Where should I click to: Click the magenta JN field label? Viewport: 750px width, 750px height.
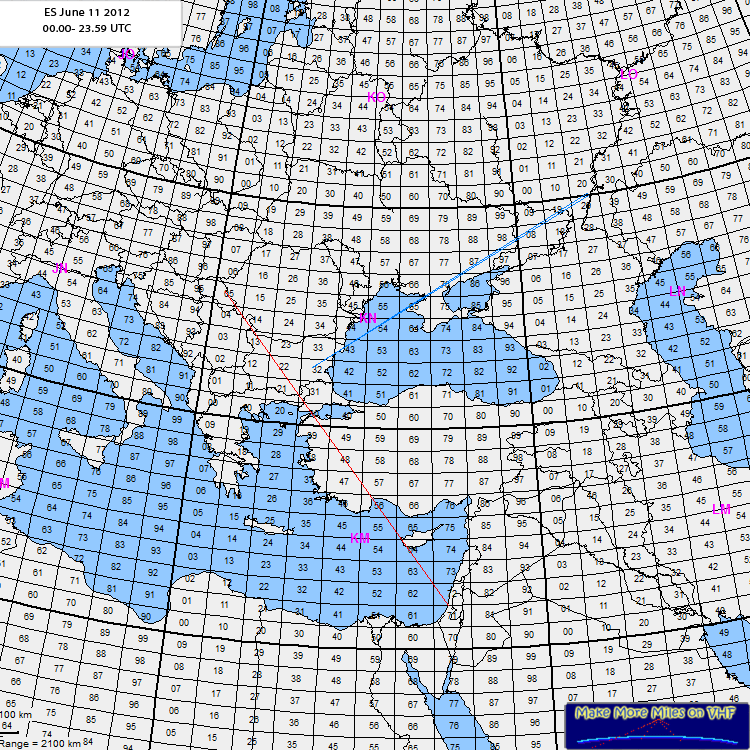[x=60, y=268]
